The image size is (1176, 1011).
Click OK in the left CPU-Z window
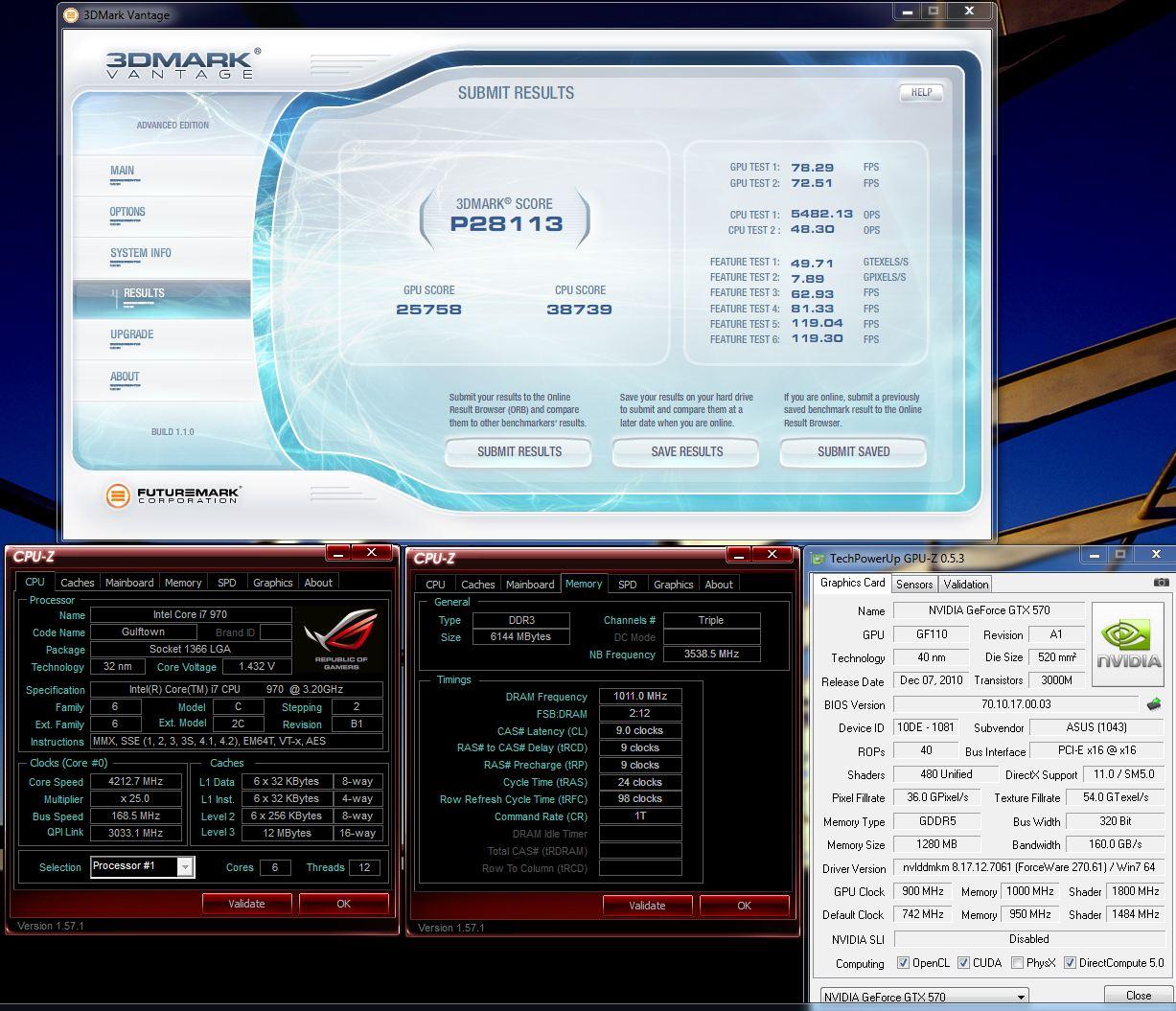pyautogui.click(x=343, y=904)
